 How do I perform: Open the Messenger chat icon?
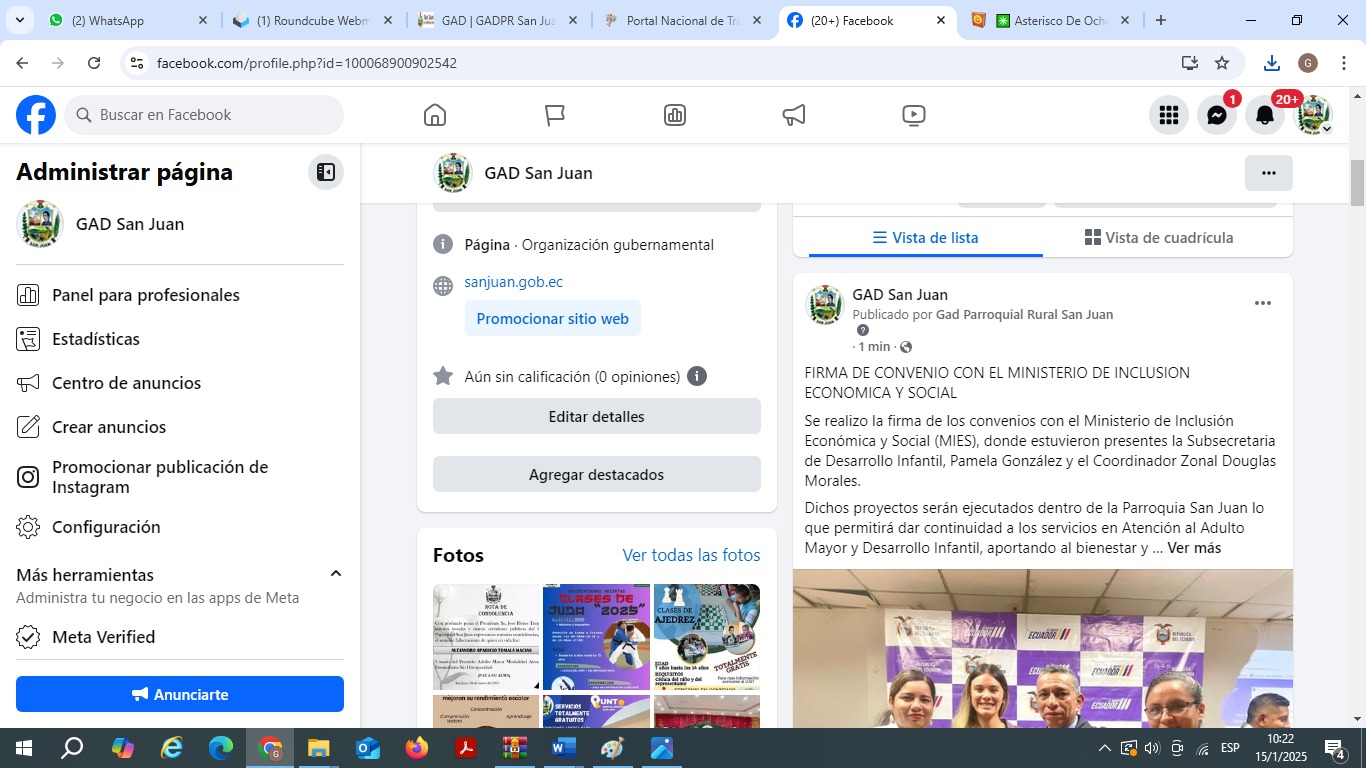(1217, 115)
